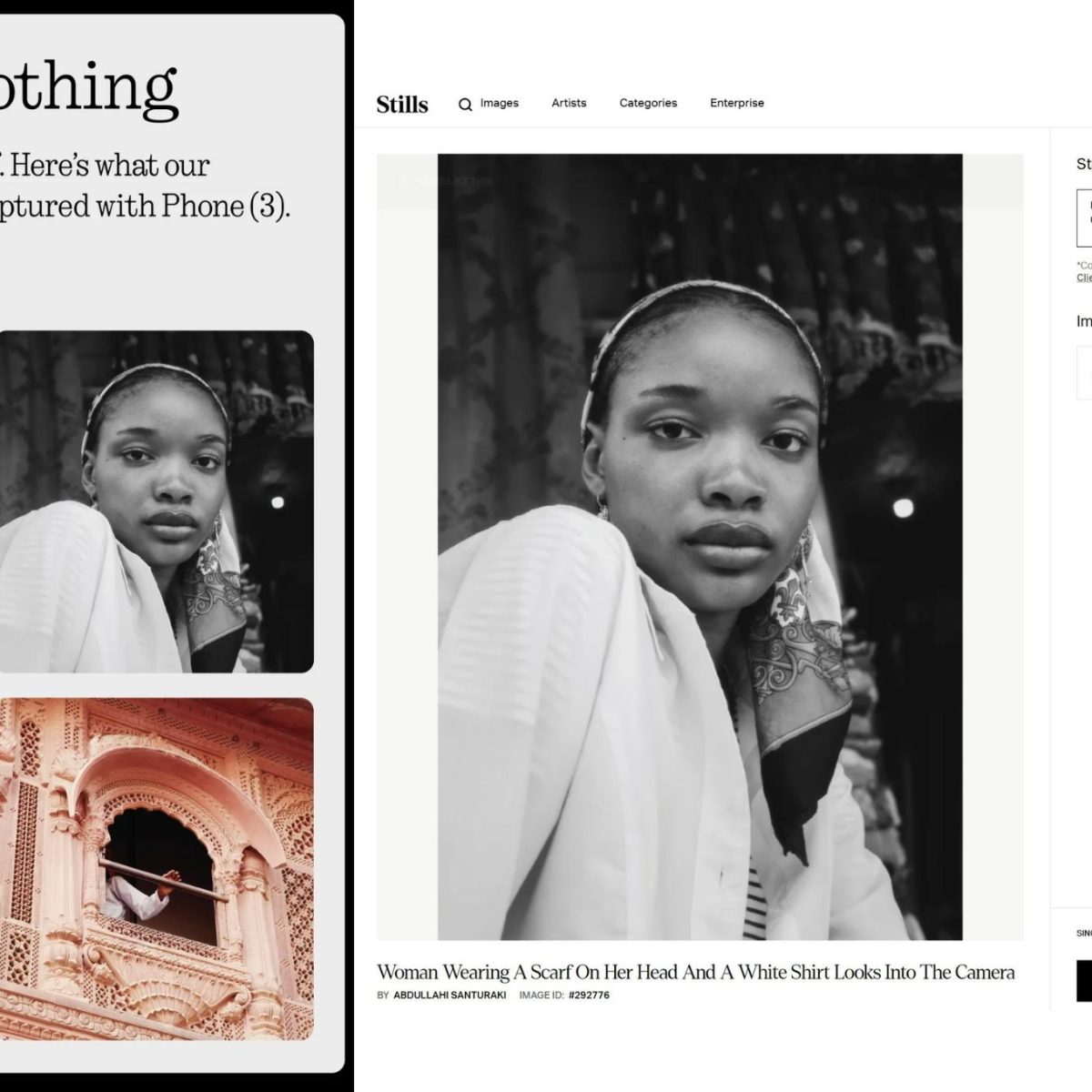This screenshot has height=1092, width=1092.
Task: Open the large black-and-white portrait image
Action: click(700, 547)
